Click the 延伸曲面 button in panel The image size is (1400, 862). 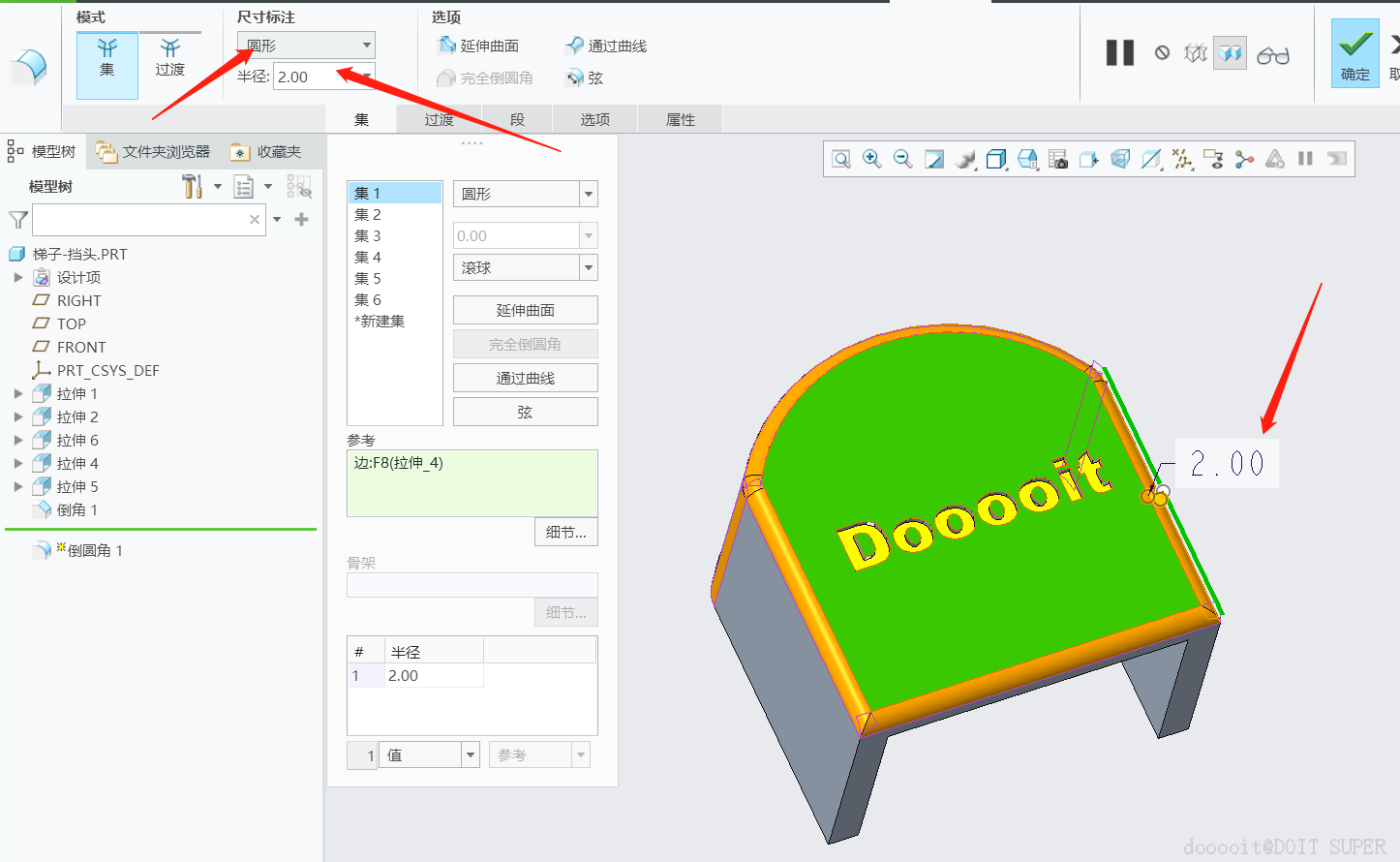[x=525, y=310]
